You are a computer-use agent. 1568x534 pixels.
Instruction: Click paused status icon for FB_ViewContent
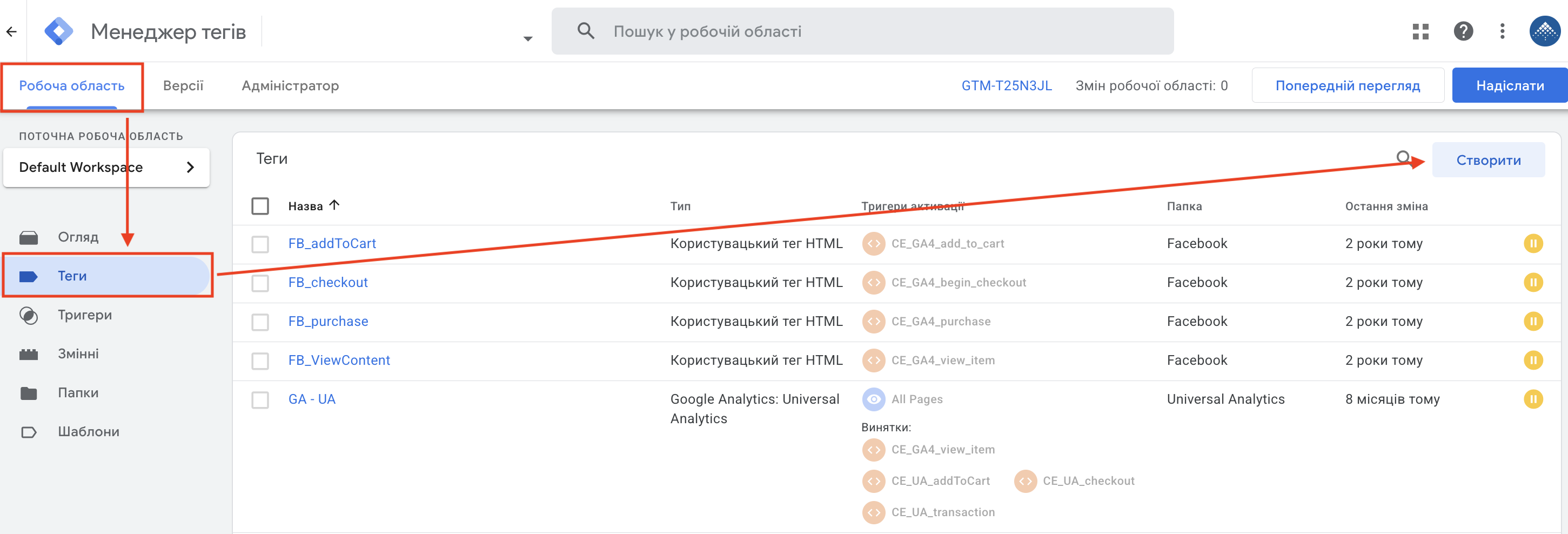(x=1533, y=361)
